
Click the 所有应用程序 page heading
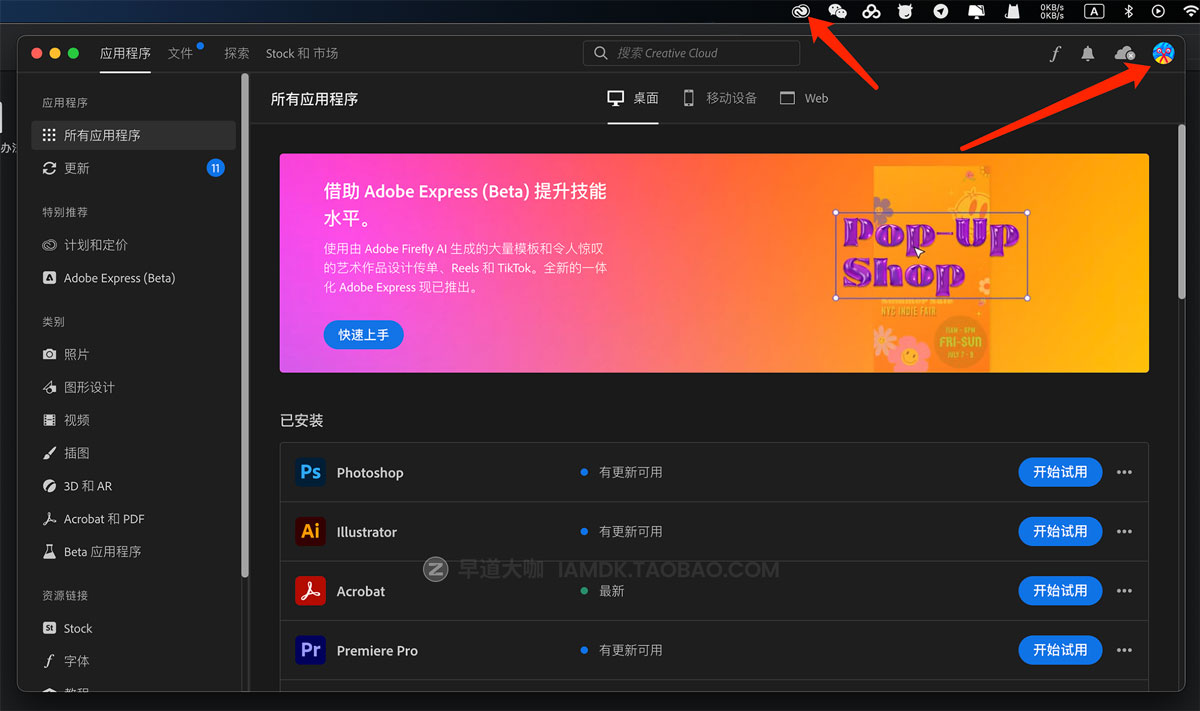click(314, 99)
